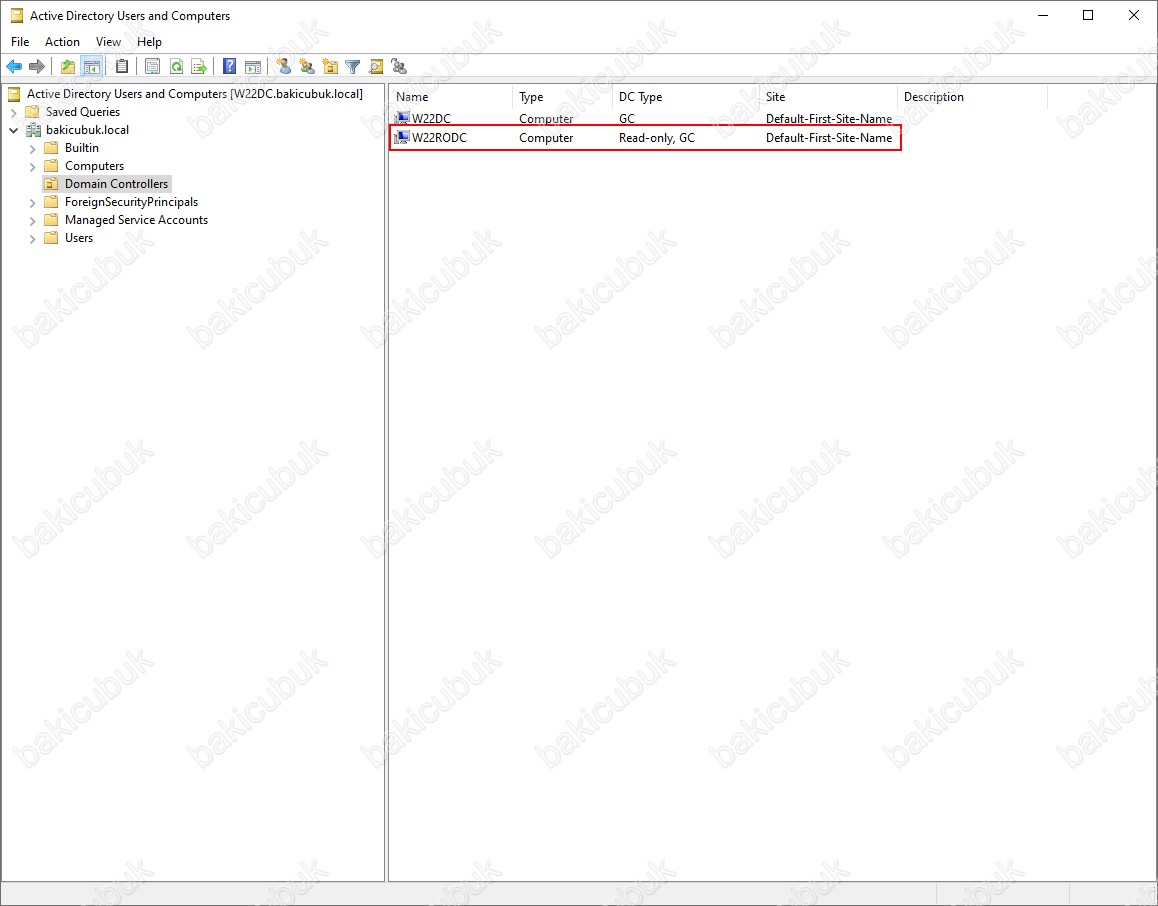Click the W22DC 'GC' DC Type cell
The width and height of the screenshot is (1158, 906).
pyautogui.click(x=627, y=119)
